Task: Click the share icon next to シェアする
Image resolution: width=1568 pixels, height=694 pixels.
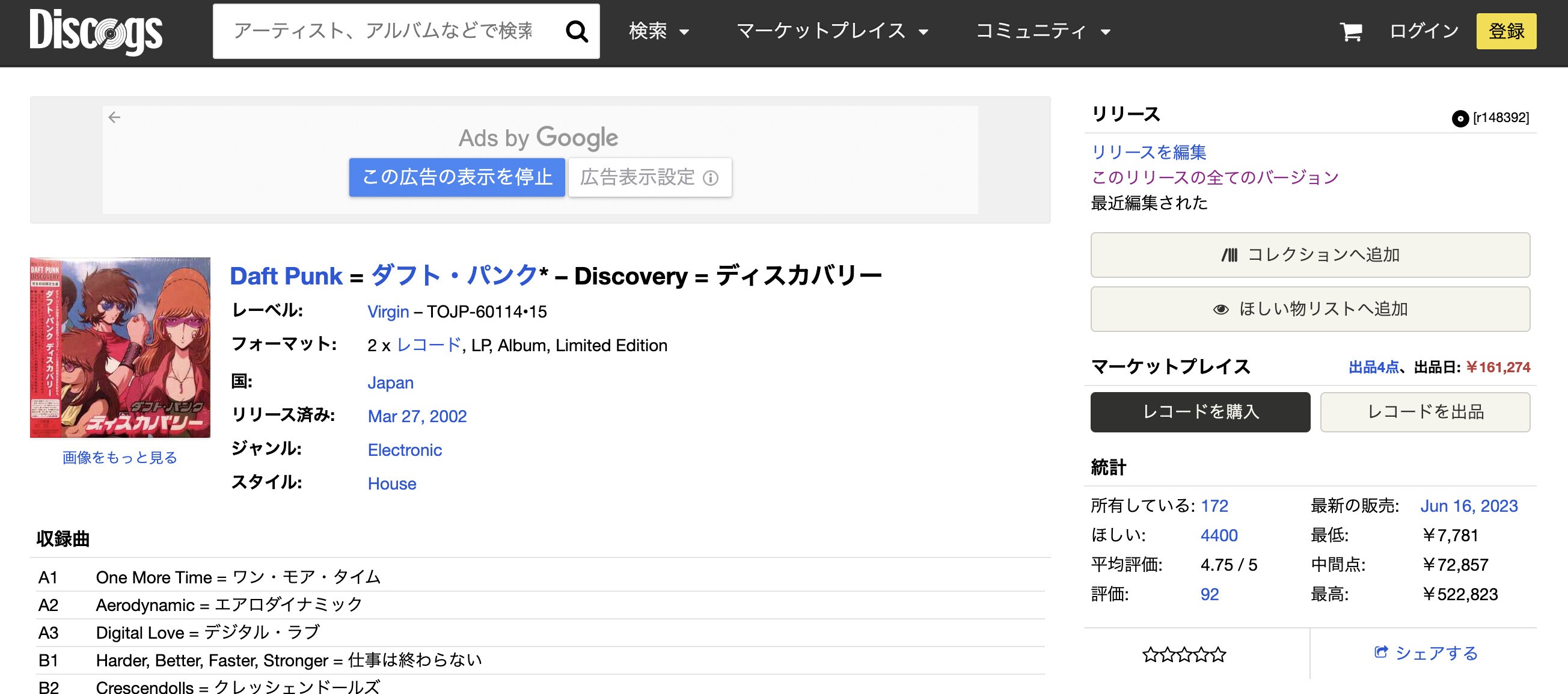Action: coord(1380,652)
